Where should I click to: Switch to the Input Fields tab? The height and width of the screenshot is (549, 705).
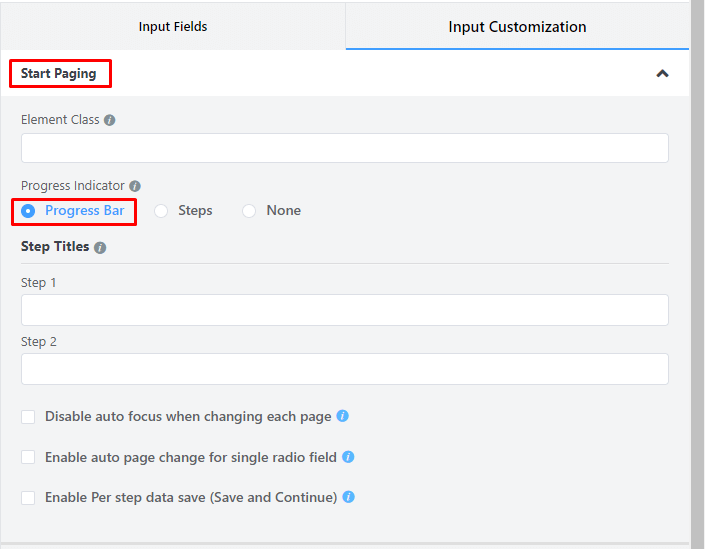[173, 27]
